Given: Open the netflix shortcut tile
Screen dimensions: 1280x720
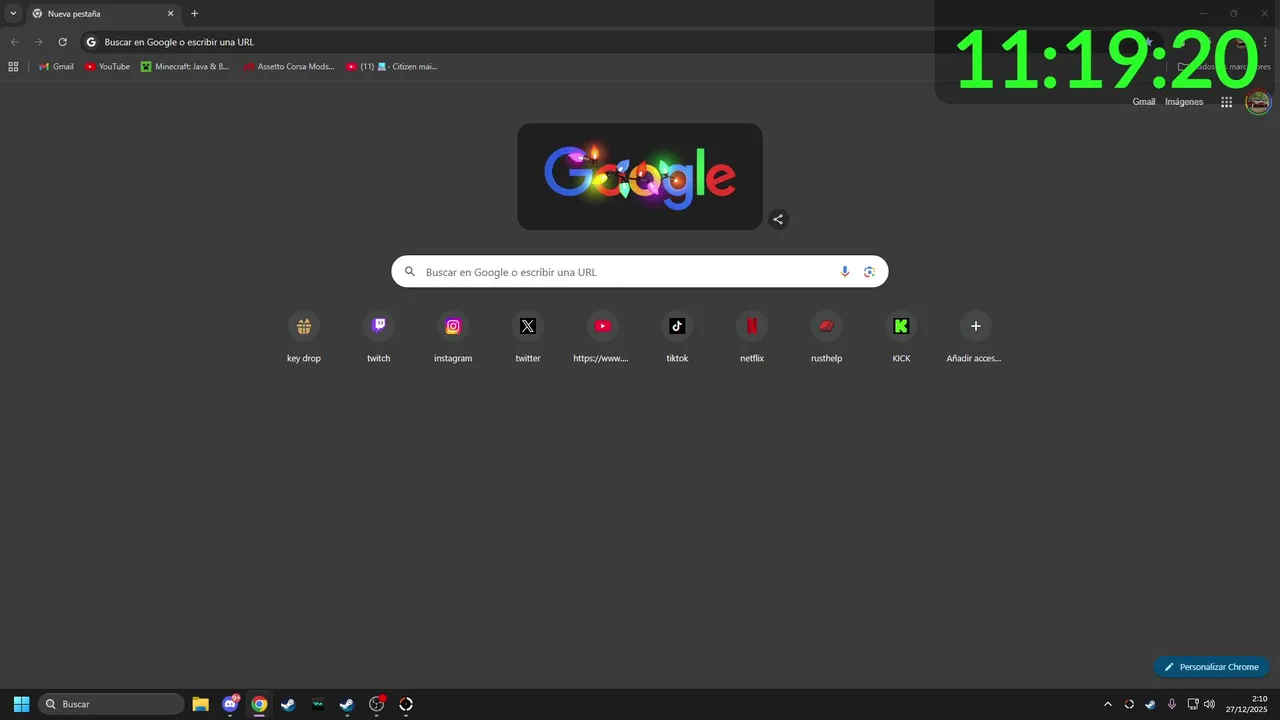Looking at the screenshot, I should coord(752,337).
